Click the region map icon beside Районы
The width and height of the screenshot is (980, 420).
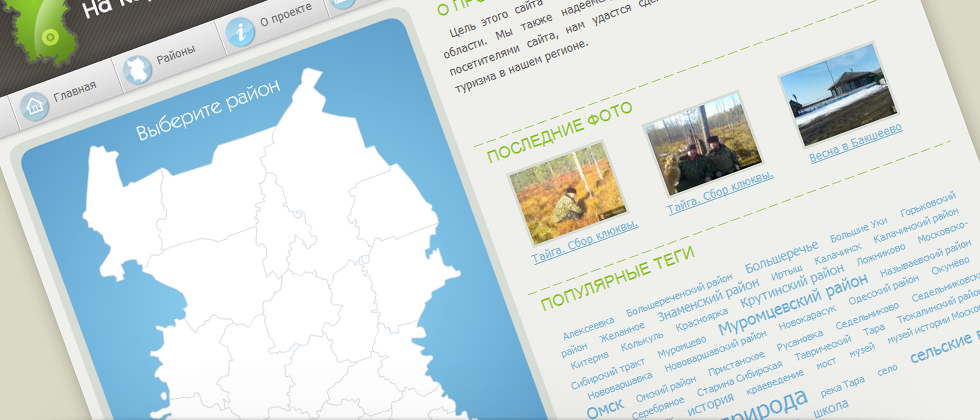[x=138, y=70]
